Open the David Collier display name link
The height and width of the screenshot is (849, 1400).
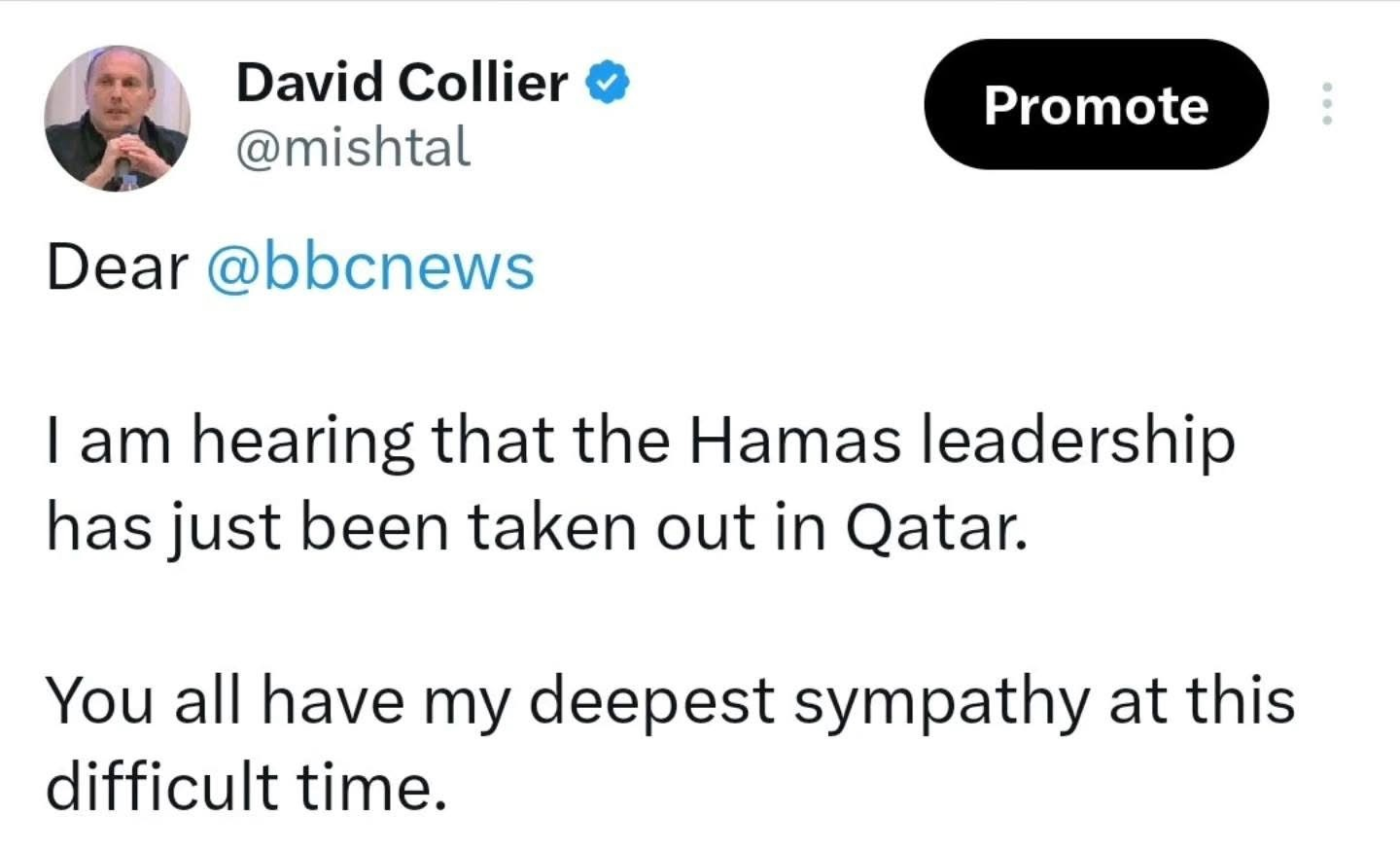pyautogui.click(x=402, y=83)
